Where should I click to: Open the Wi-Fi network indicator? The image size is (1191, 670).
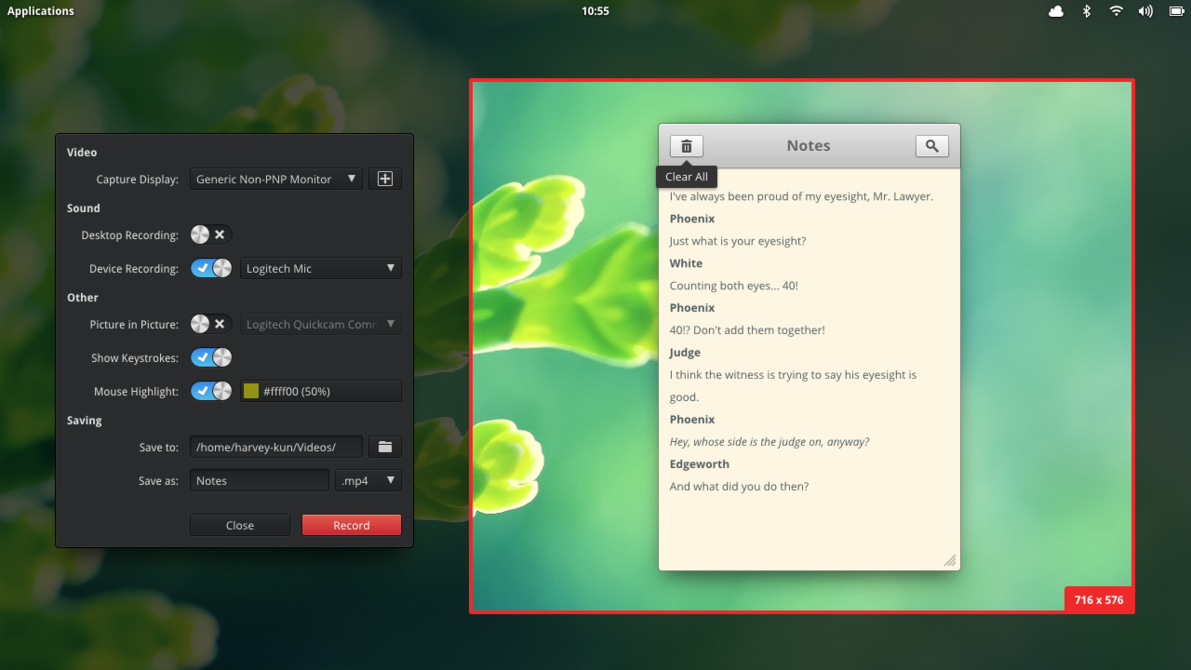click(1116, 11)
